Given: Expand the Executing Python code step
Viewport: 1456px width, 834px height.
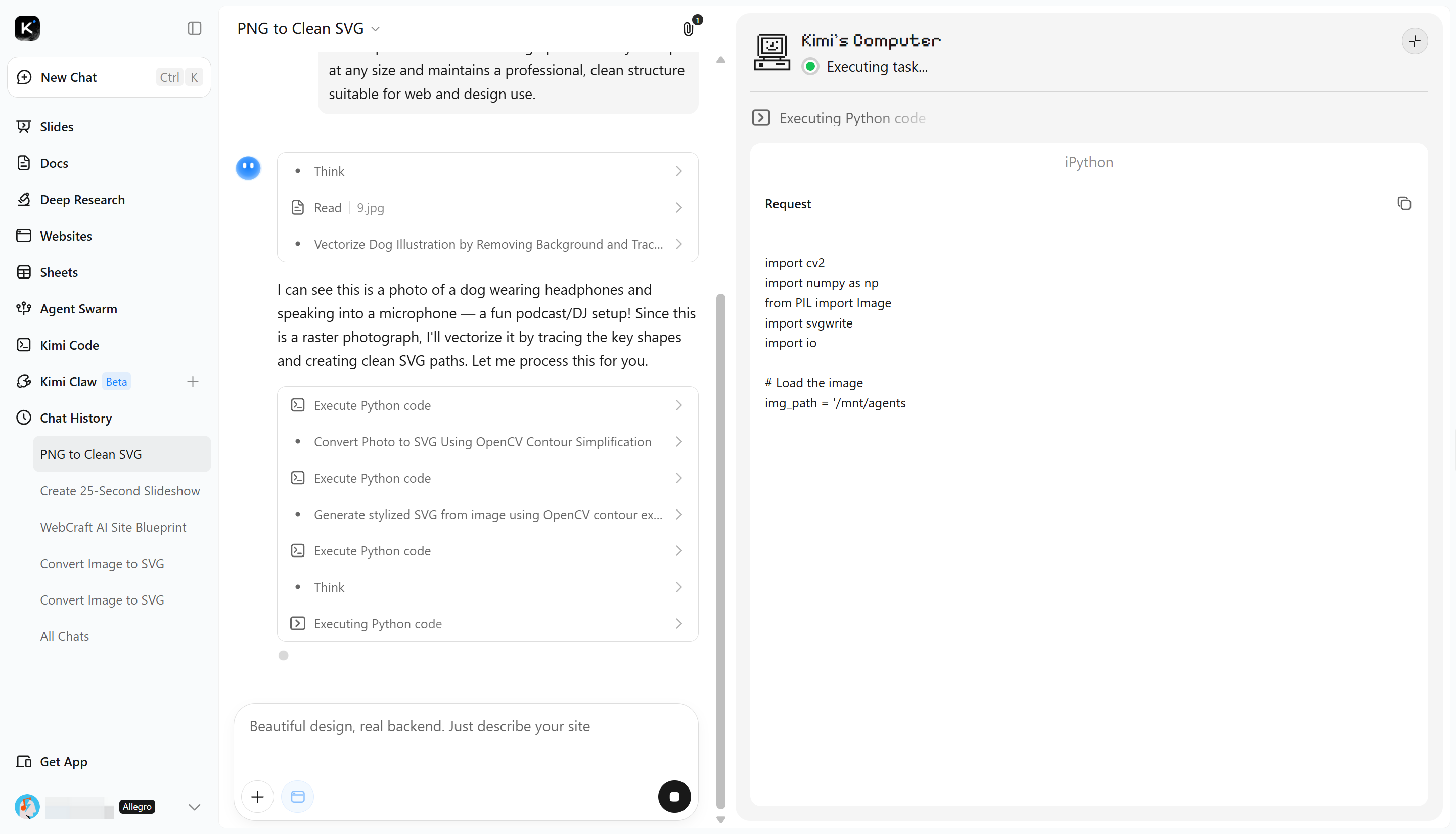Looking at the screenshot, I should (487, 623).
